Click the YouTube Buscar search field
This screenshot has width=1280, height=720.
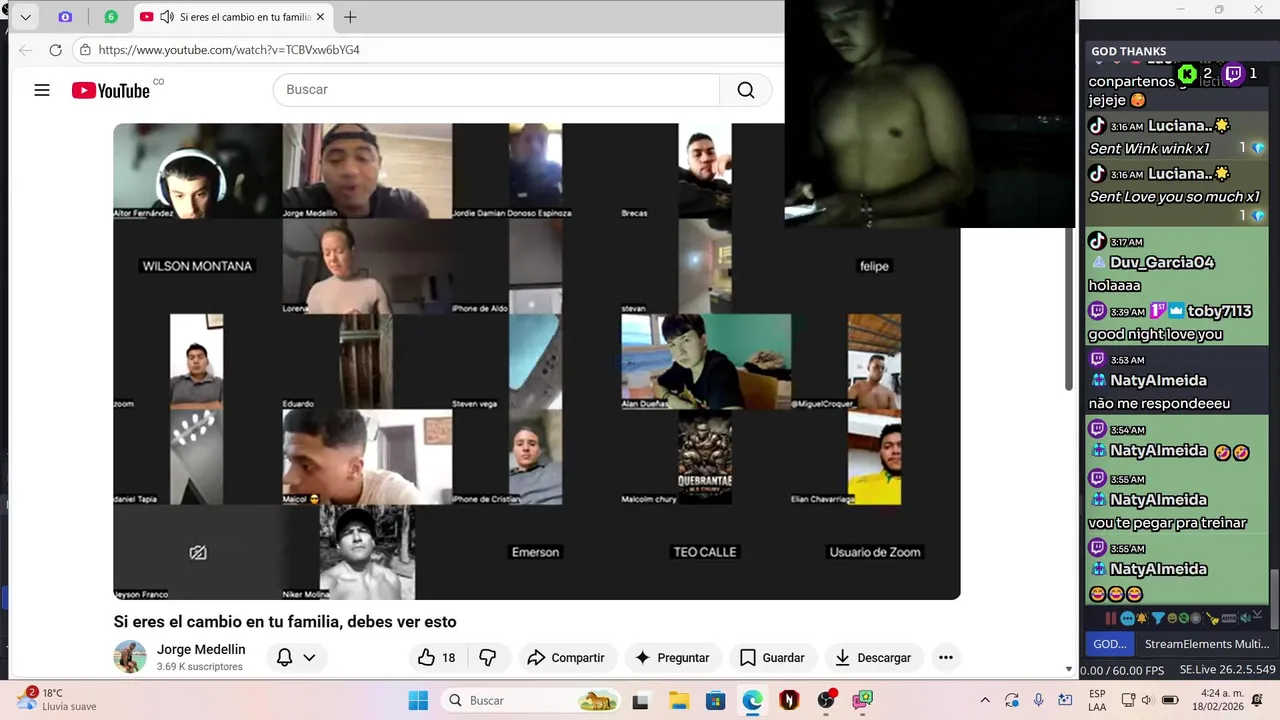point(496,90)
